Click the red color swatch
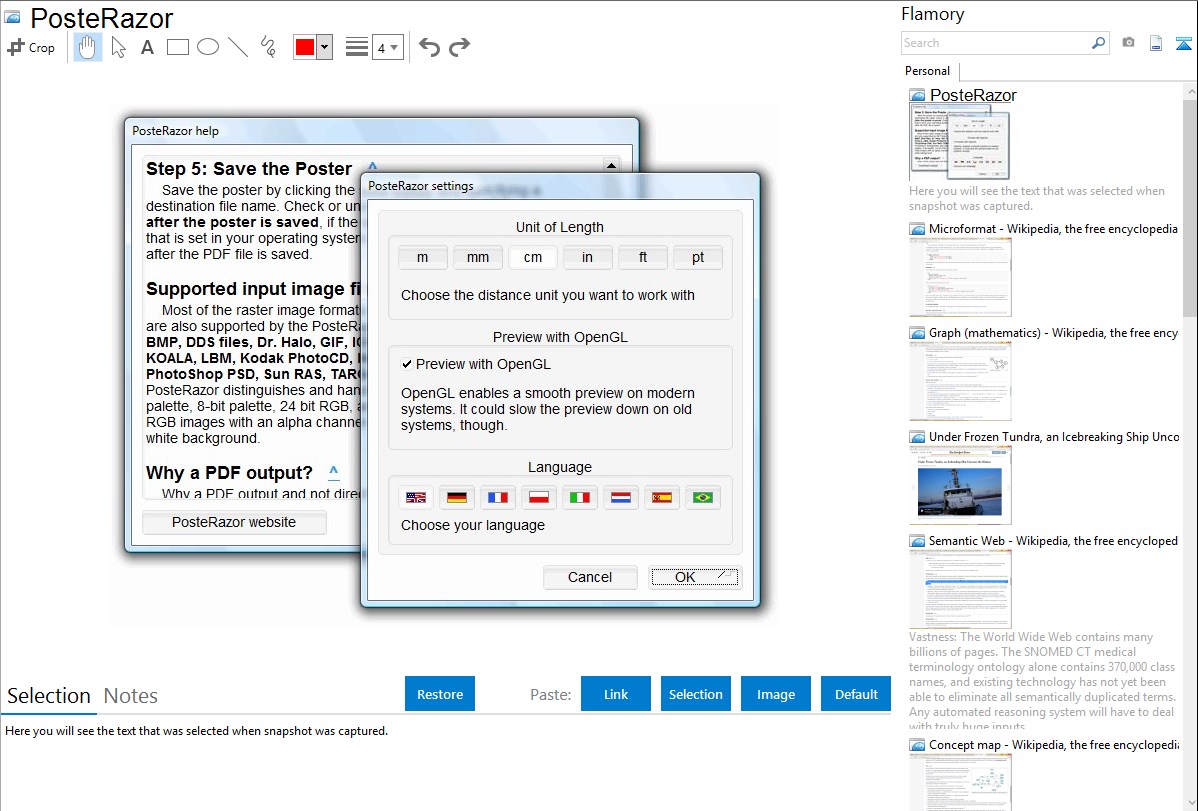 (305, 47)
